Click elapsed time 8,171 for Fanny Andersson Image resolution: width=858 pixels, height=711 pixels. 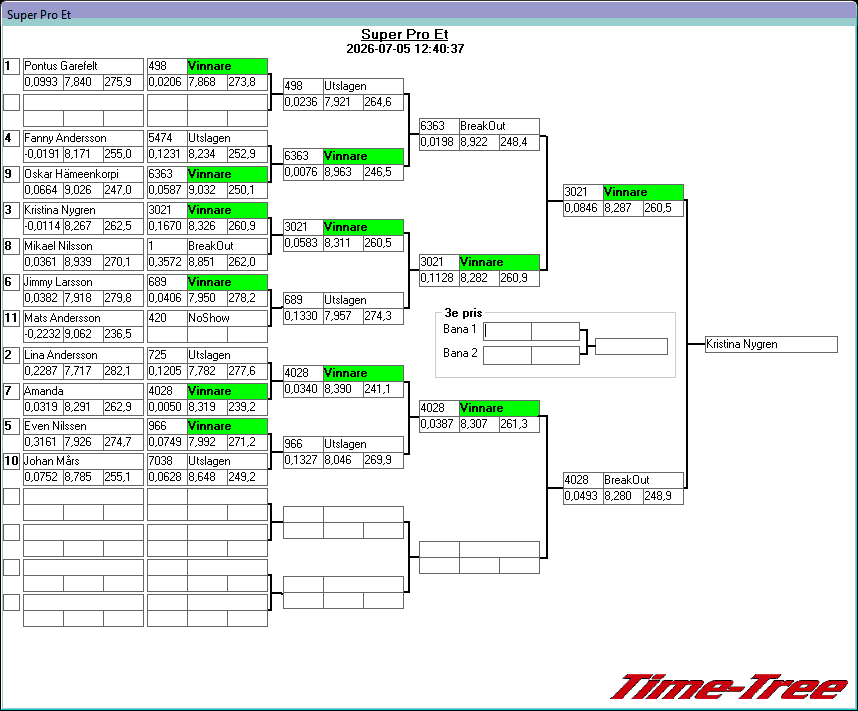(x=83, y=154)
